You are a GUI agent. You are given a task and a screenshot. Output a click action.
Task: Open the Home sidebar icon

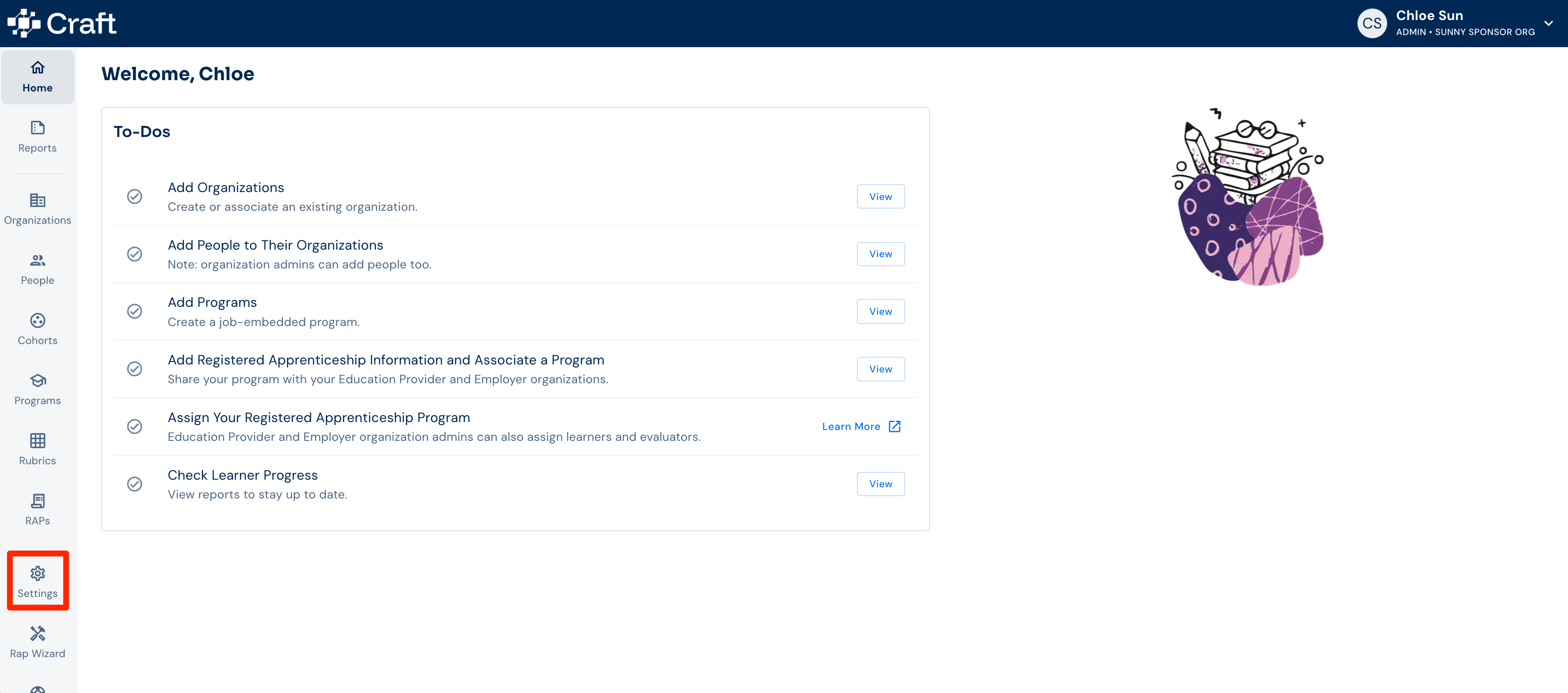(x=38, y=68)
